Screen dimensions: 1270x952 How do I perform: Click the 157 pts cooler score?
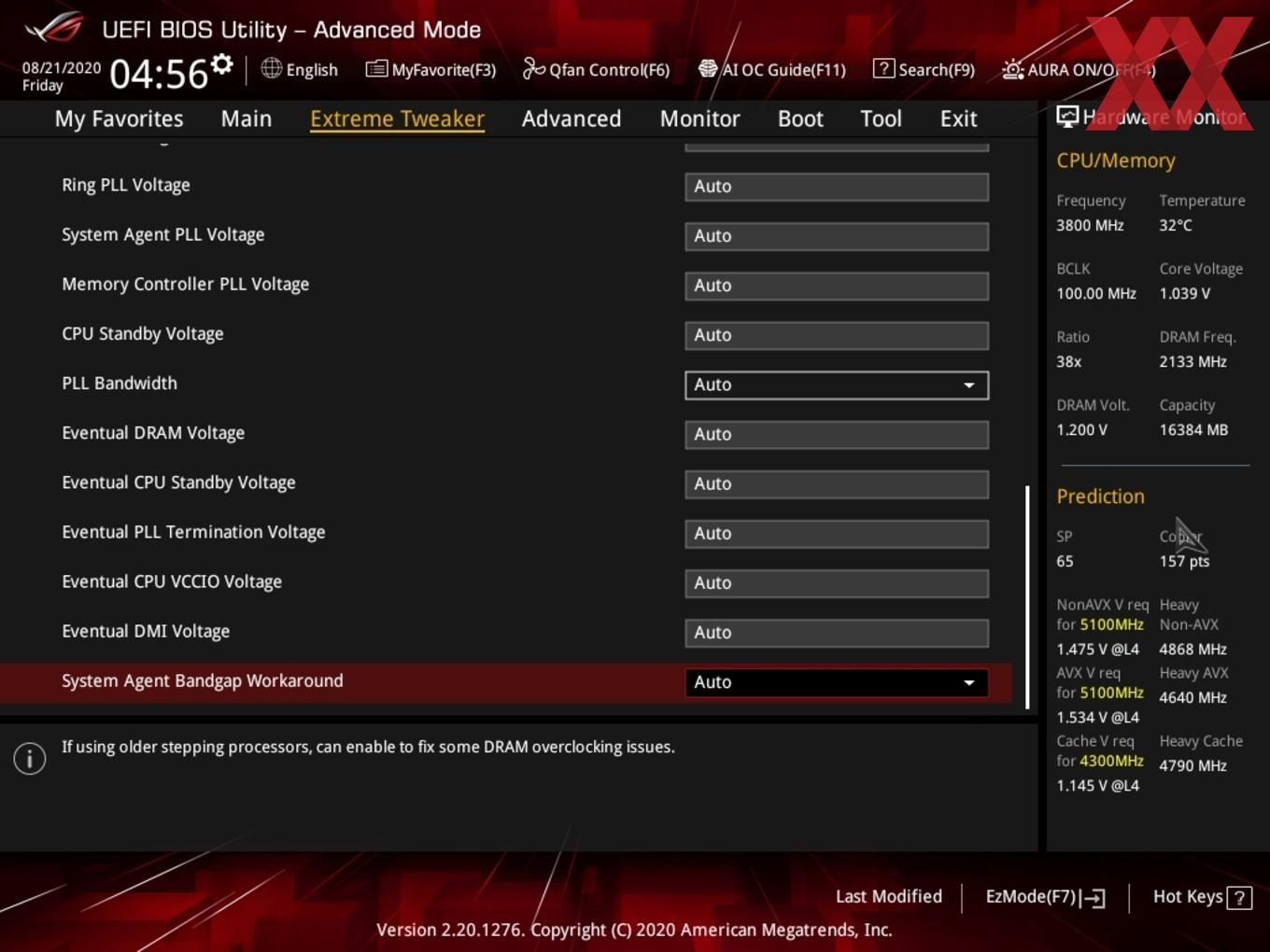coord(1184,561)
